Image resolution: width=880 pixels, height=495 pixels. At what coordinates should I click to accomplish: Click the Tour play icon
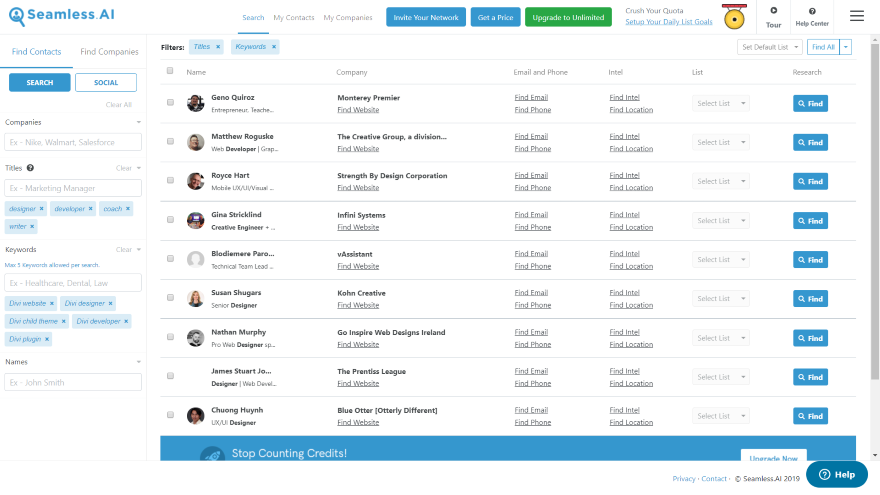(773, 11)
